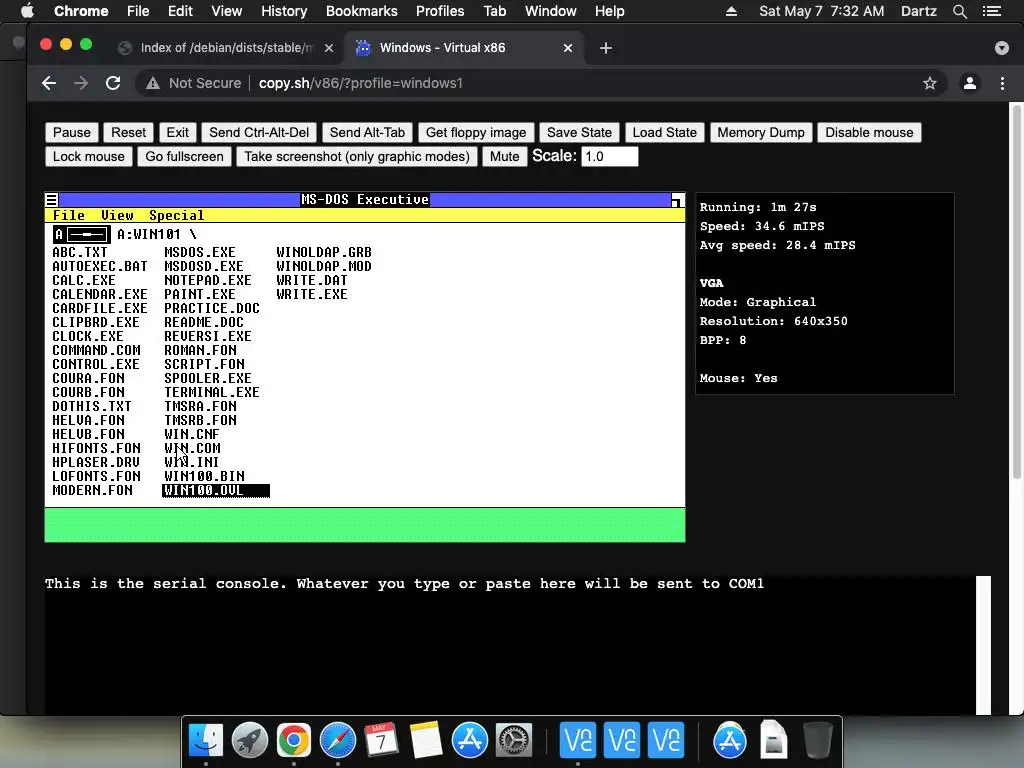Click Send Alt-Tab button

367,133
